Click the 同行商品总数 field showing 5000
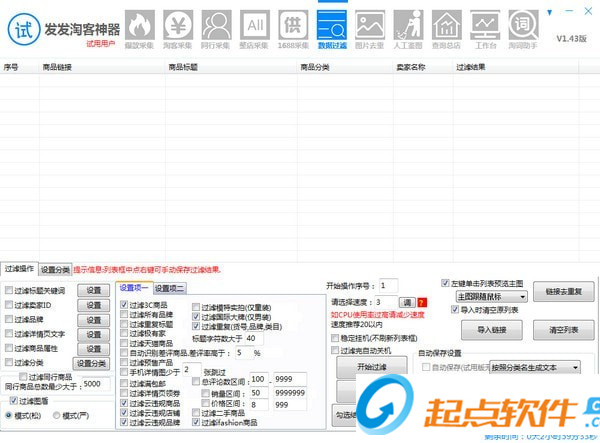 click(96, 384)
